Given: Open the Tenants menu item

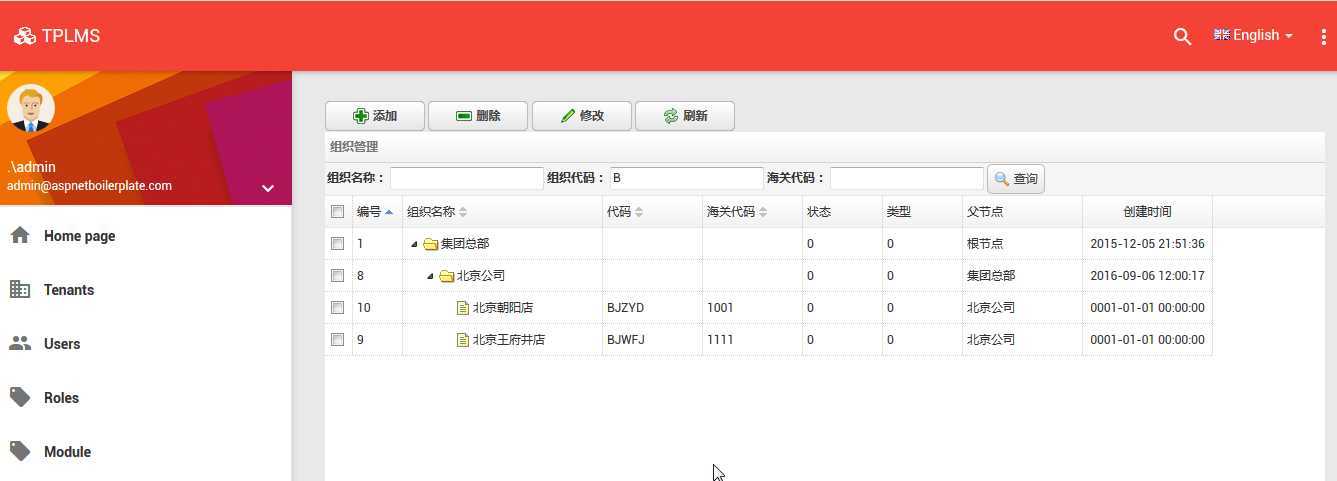Looking at the screenshot, I should pyautogui.click(x=146, y=290).
